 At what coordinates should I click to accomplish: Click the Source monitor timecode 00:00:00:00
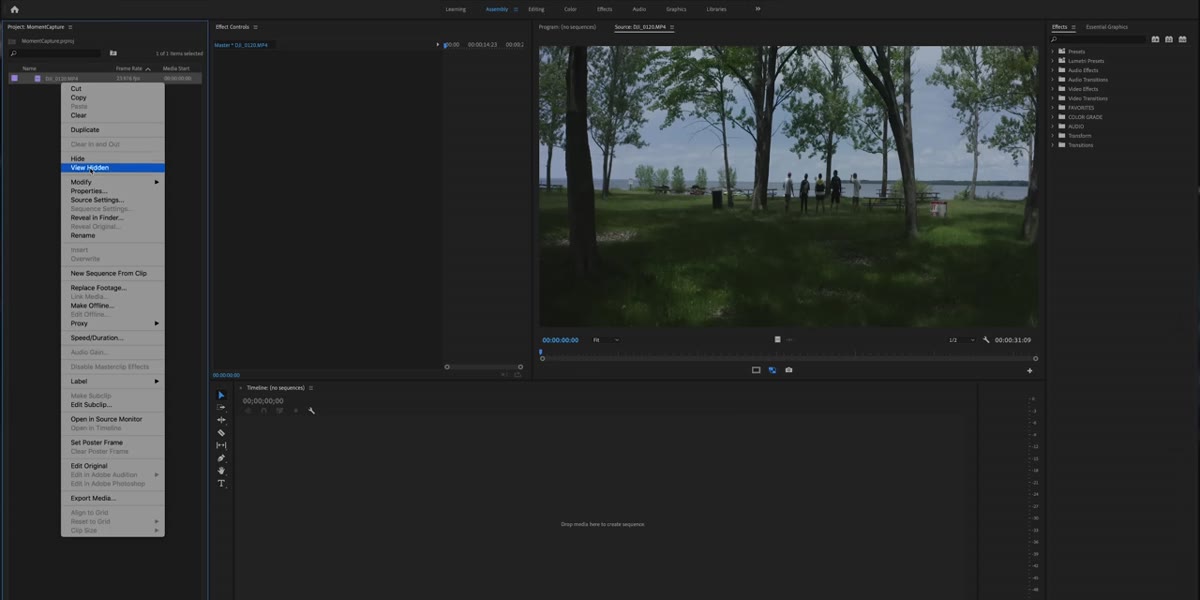coord(560,340)
